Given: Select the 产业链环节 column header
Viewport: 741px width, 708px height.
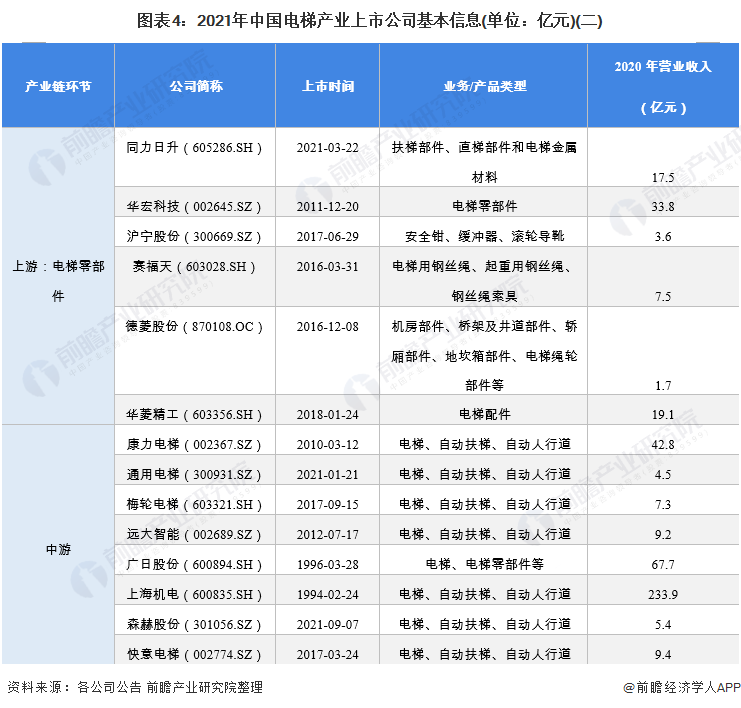Looking at the screenshot, I should tap(58, 86).
